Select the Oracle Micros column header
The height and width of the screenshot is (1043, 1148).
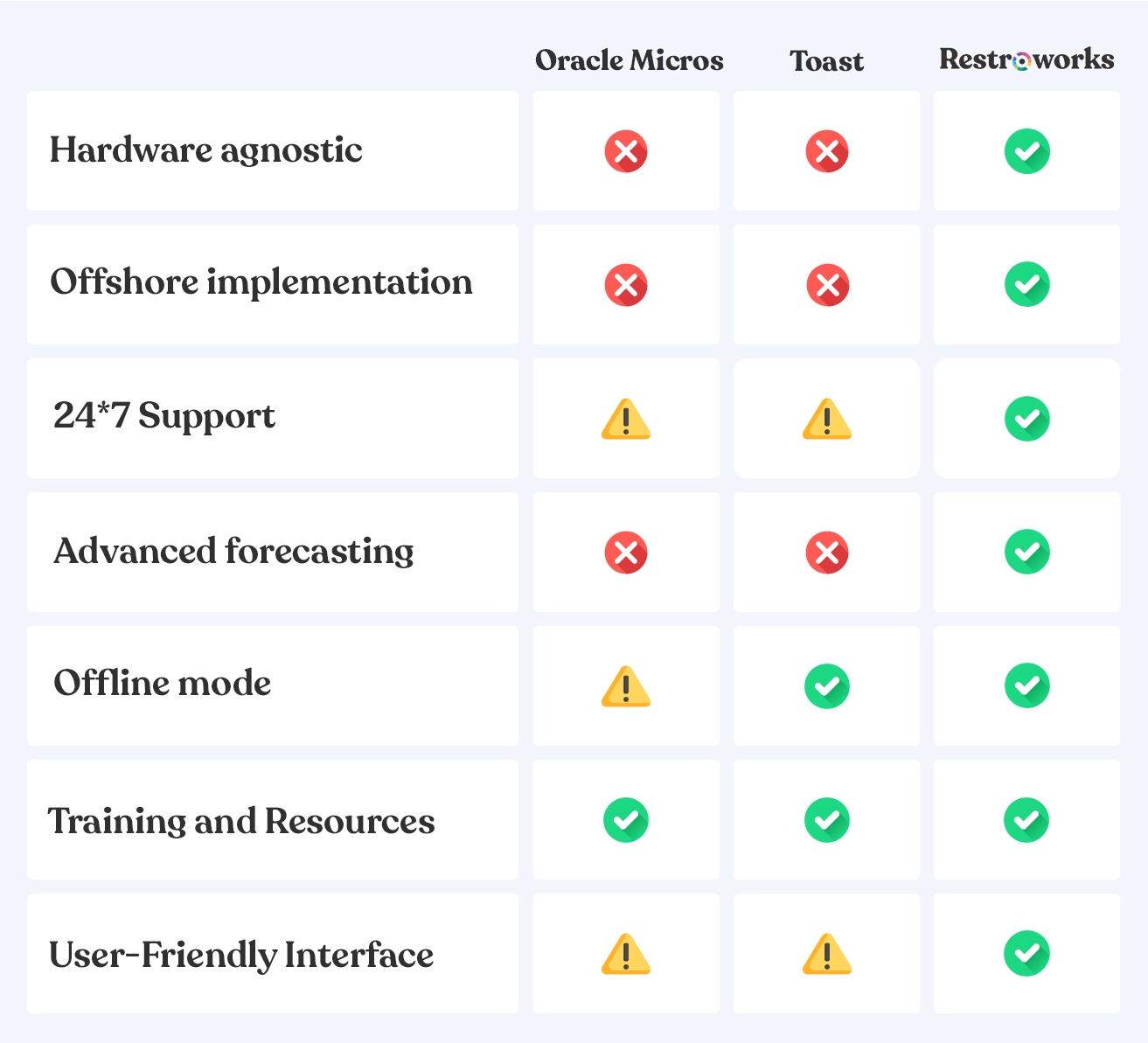click(x=630, y=60)
